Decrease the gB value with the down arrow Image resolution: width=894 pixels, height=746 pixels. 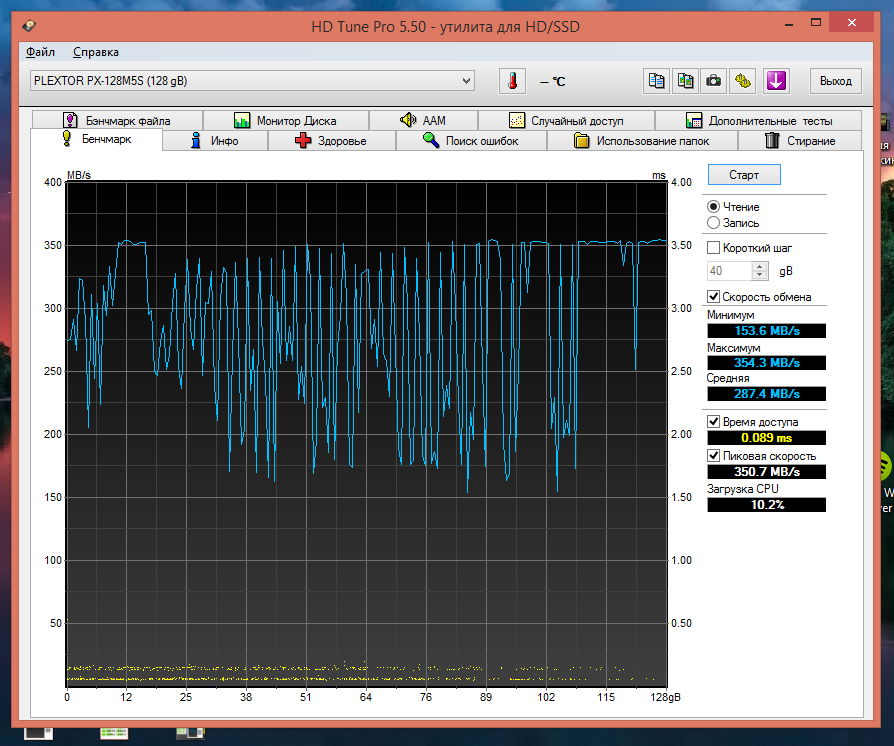[x=759, y=275]
